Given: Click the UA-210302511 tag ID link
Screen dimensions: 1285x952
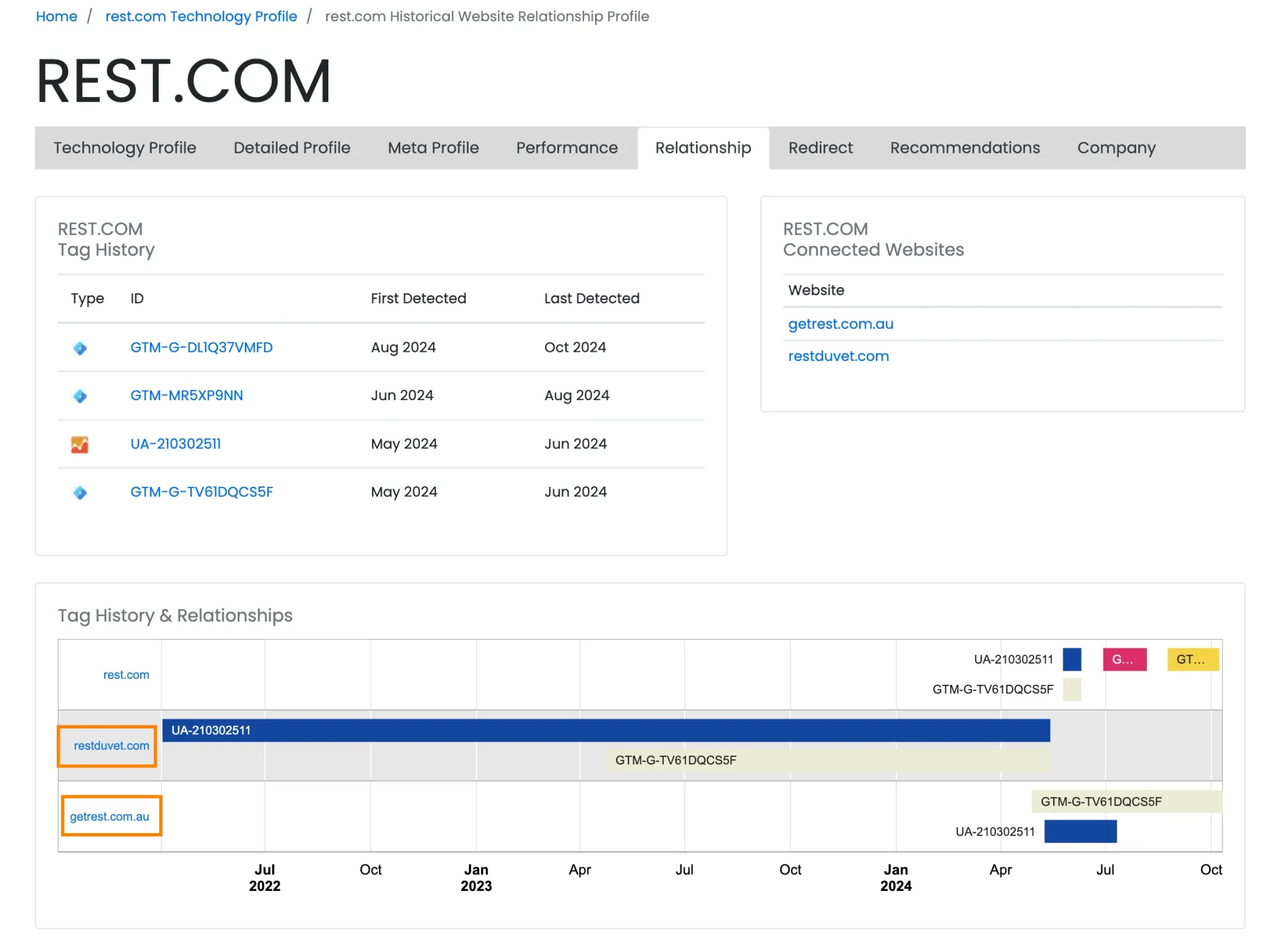Looking at the screenshot, I should (x=175, y=444).
